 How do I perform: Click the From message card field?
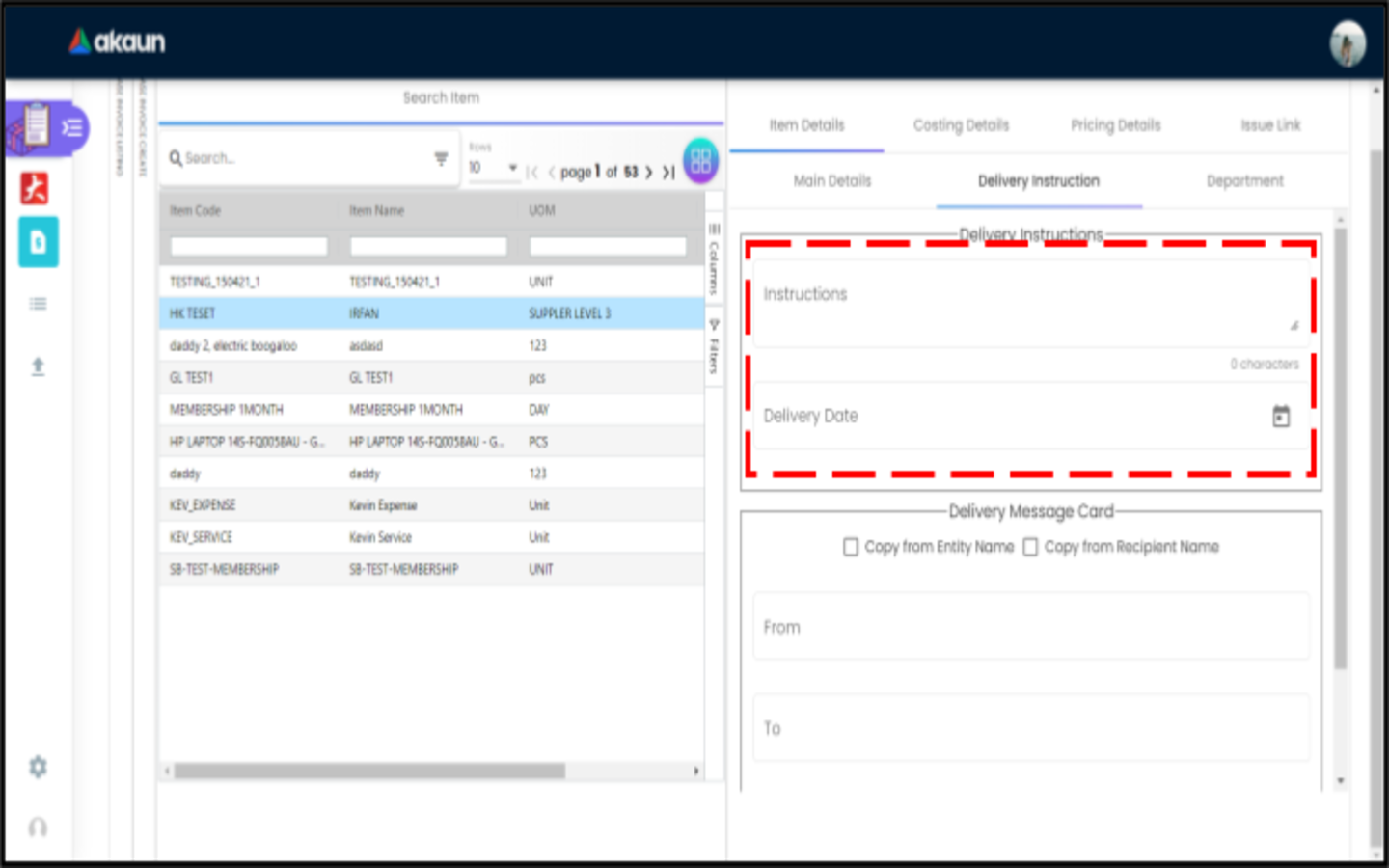[1030, 627]
